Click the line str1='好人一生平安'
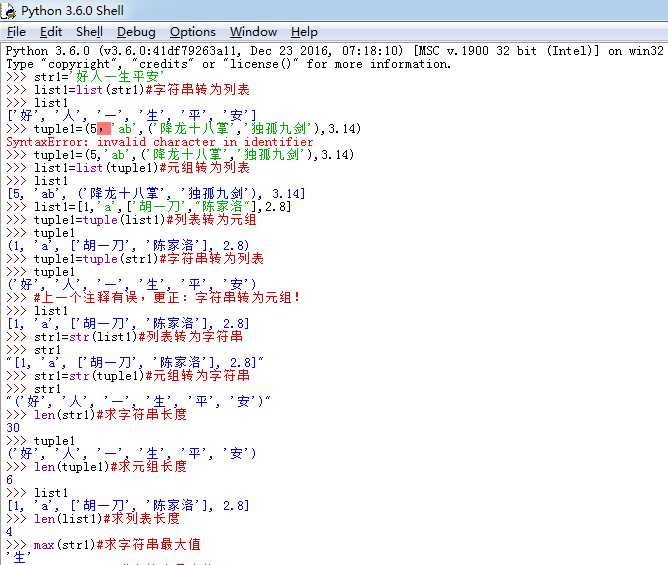 [x=99, y=77]
